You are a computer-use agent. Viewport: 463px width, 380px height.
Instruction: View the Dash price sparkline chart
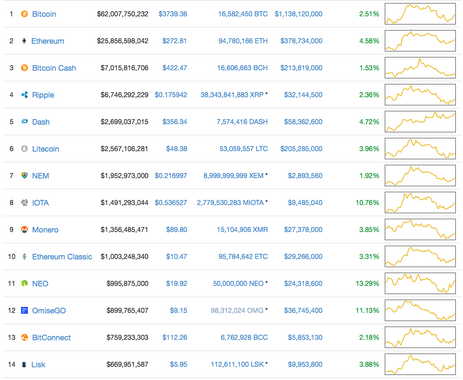pyautogui.click(x=420, y=122)
